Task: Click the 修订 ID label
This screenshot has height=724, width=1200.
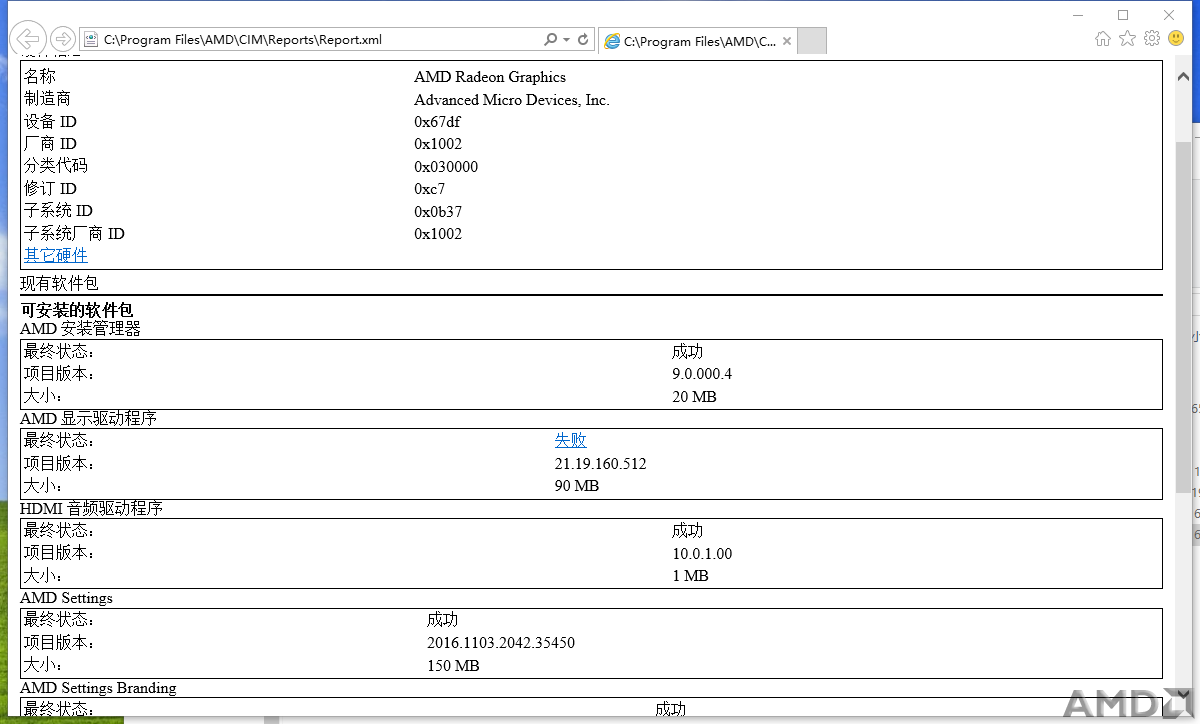Action: 50,189
